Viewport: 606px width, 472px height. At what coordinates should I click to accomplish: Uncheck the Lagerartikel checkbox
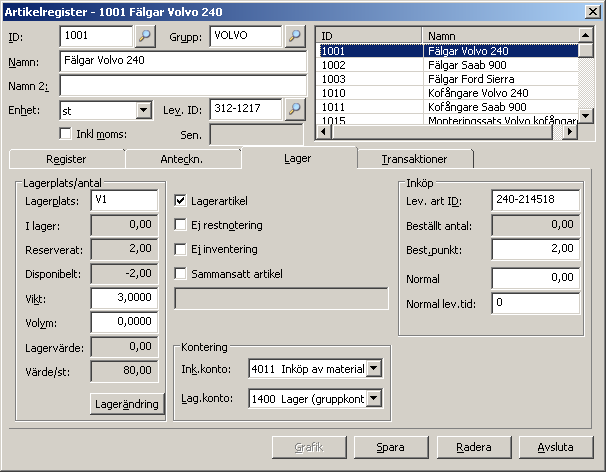coord(180,201)
